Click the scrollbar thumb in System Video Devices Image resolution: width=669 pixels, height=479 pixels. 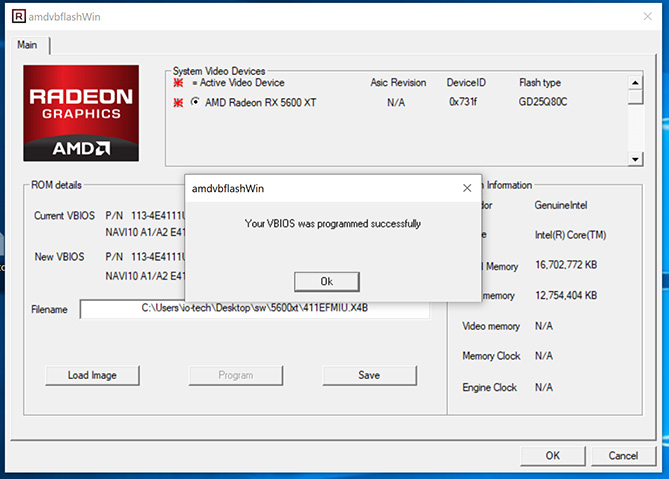635,97
